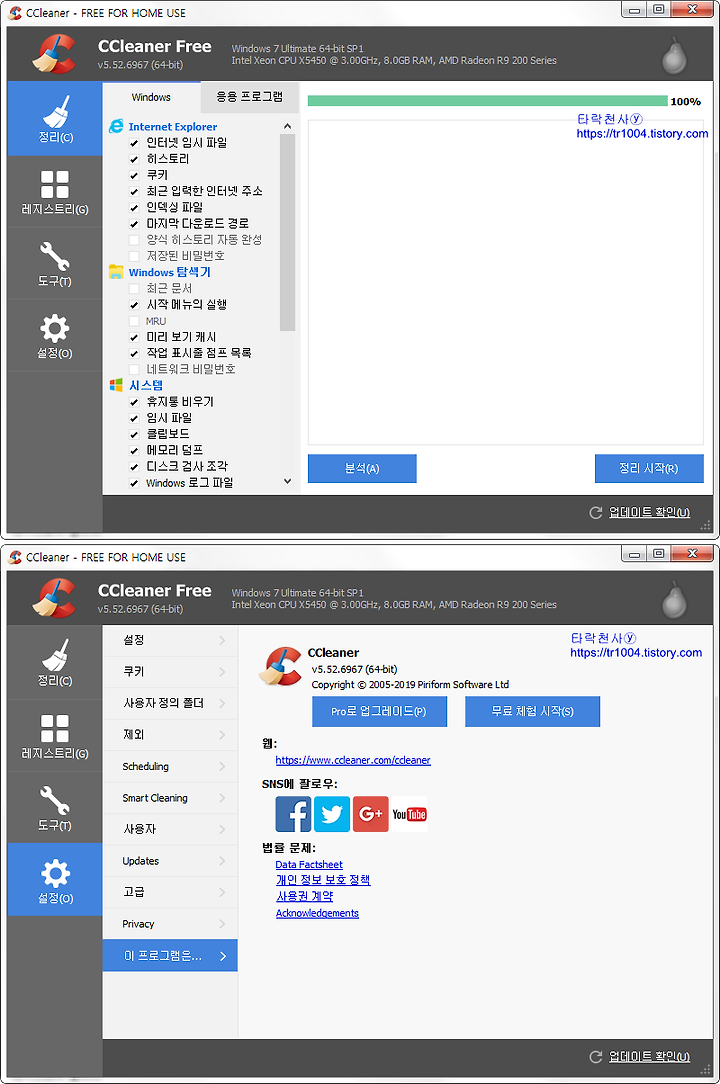720x1084 pixels.
Task: Click the 분석(A) analyze button
Action: click(362, 468)
